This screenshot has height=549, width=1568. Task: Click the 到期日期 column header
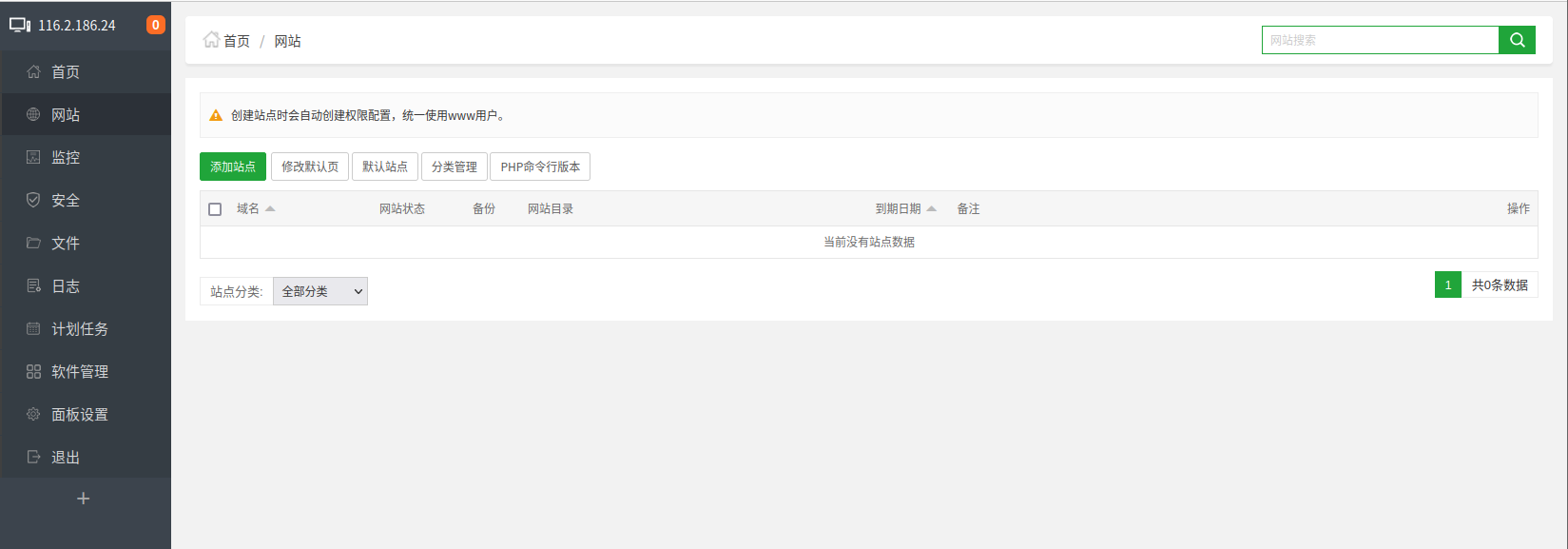point(899,208)
